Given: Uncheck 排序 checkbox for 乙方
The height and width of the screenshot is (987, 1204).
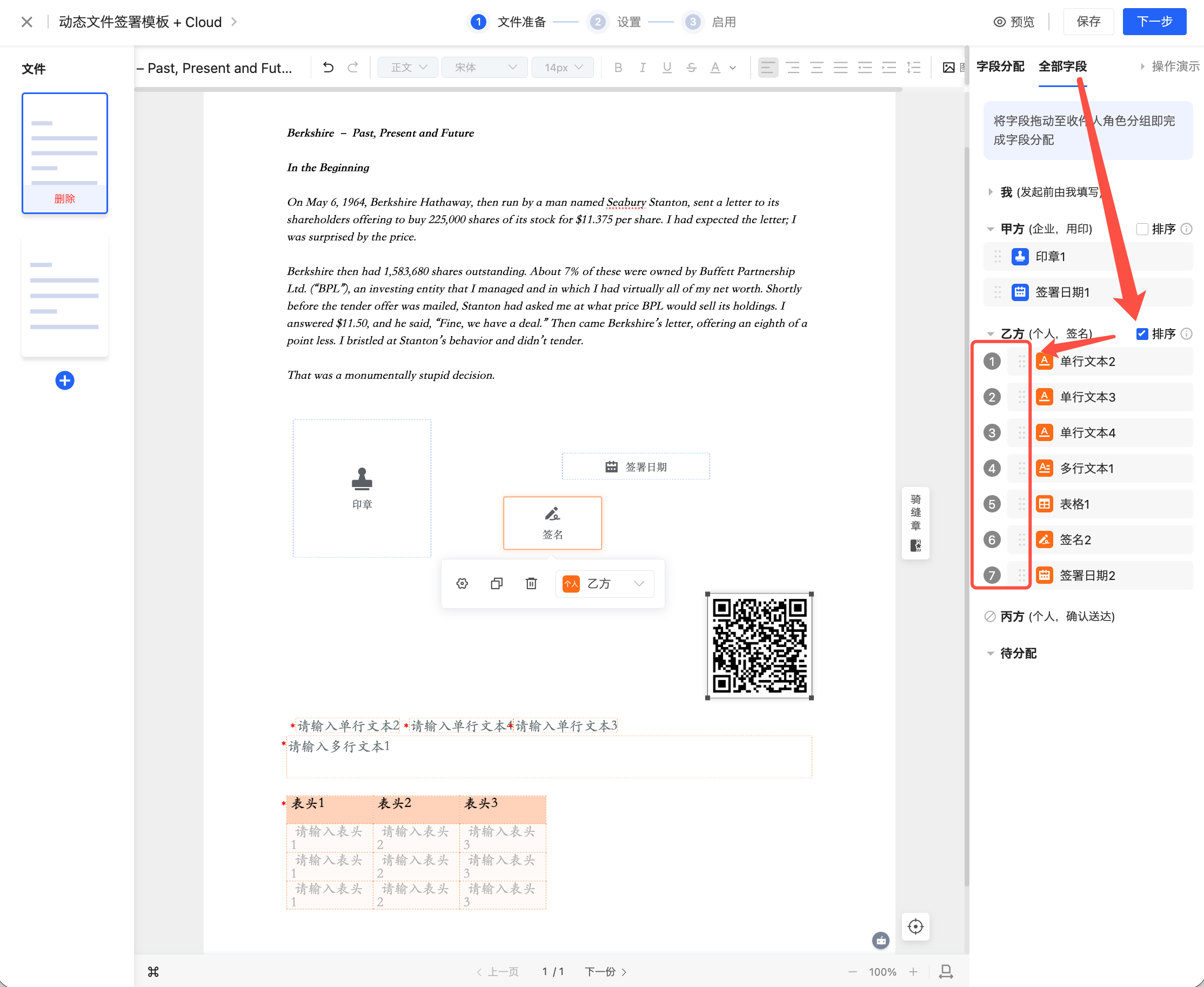Looking at the screenshot, I should (x=1141, y=334).
